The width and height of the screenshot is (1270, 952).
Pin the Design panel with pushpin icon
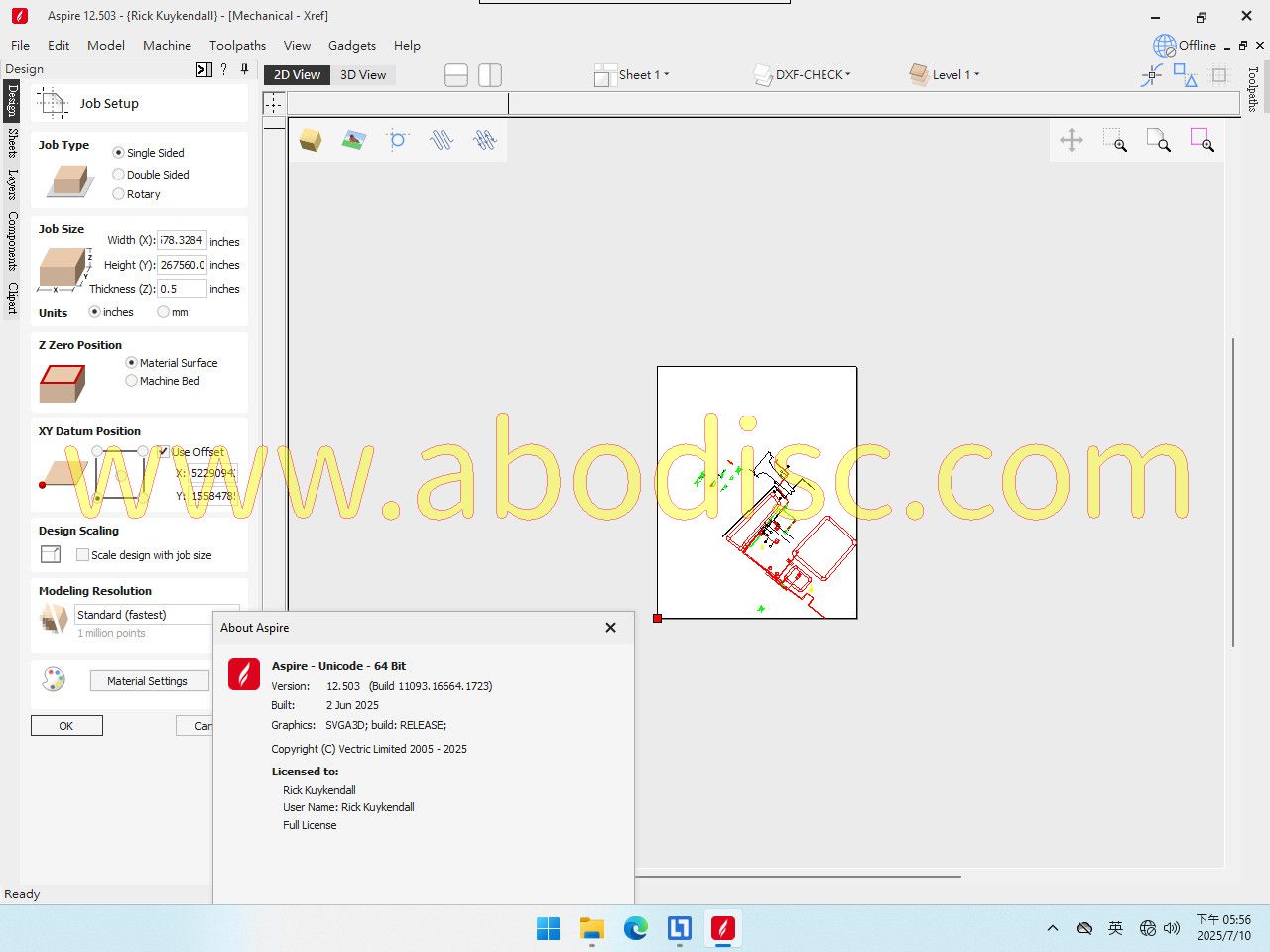tap(244, 69)
